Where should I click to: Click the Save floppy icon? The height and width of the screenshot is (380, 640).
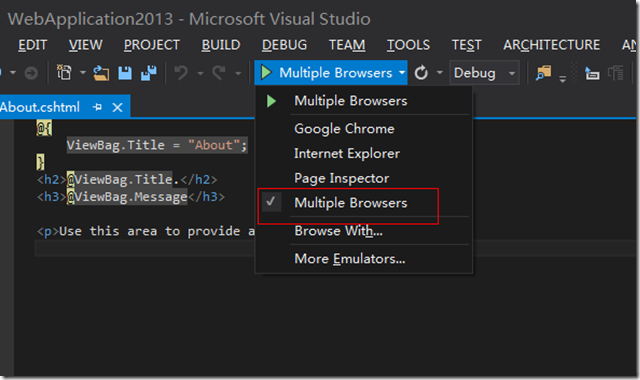click(x=125, y=73)
